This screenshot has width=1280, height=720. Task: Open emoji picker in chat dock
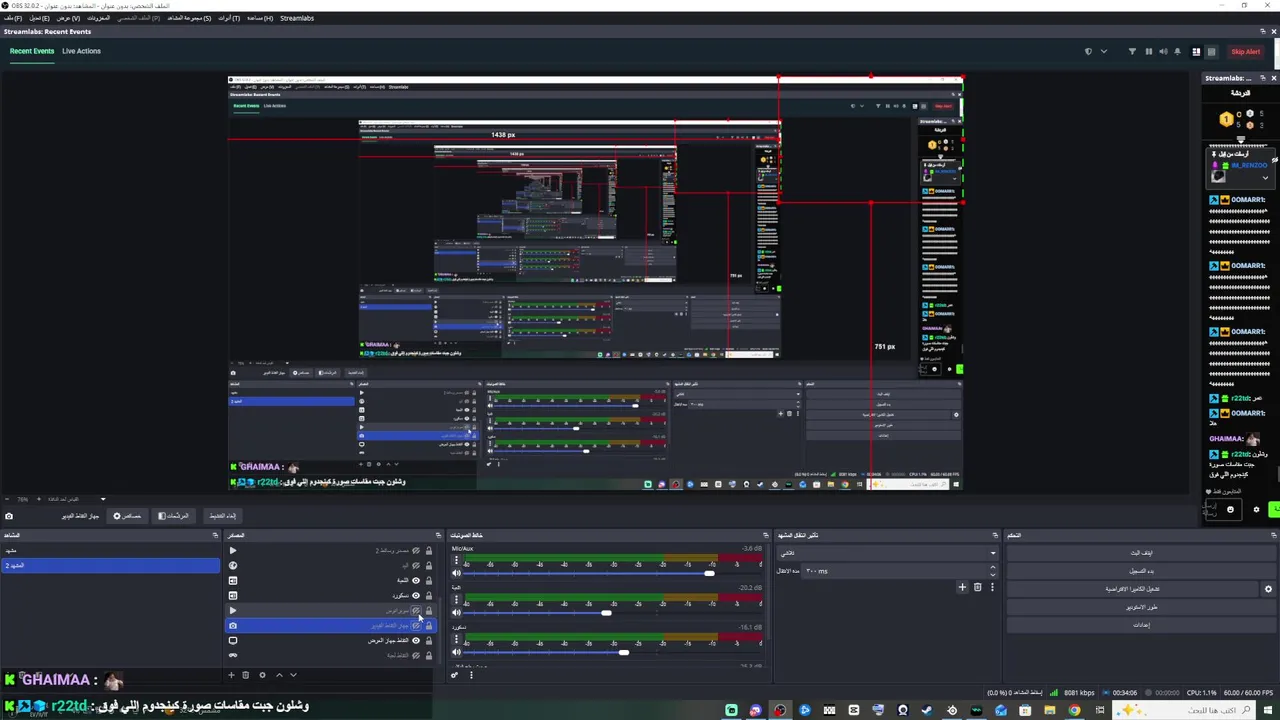point(1230,509)
